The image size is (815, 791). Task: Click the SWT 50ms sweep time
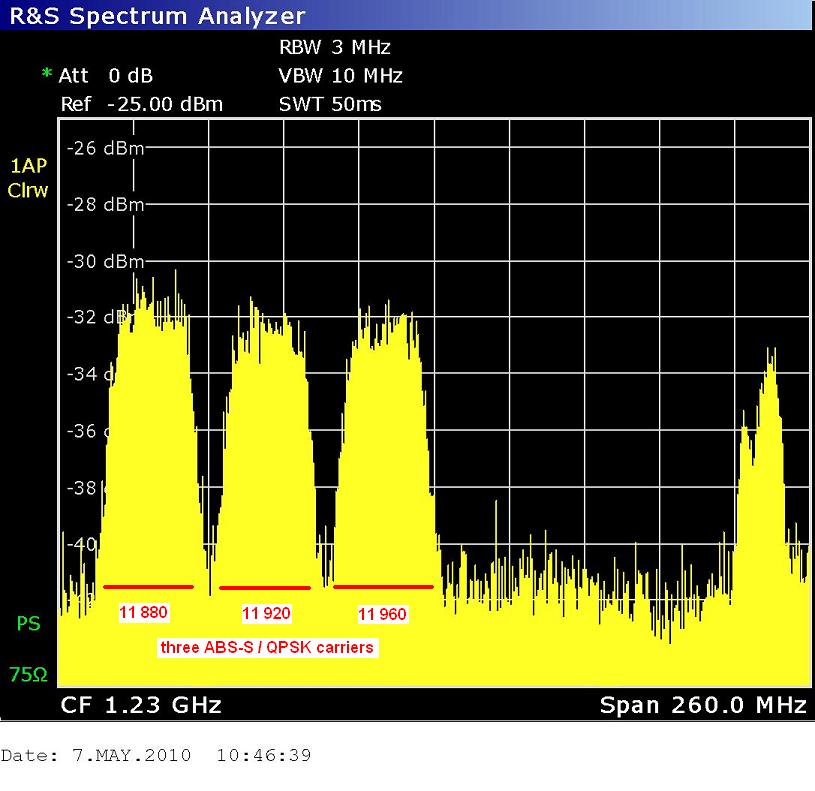click(x=330, y=104)
